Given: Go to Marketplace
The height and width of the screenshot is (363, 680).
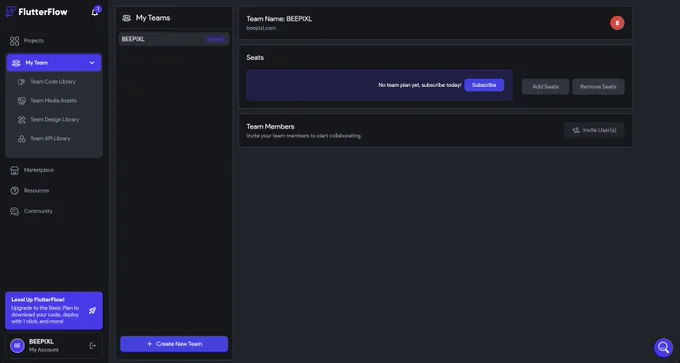Looking at the screenshot, I should pos(39,170).
